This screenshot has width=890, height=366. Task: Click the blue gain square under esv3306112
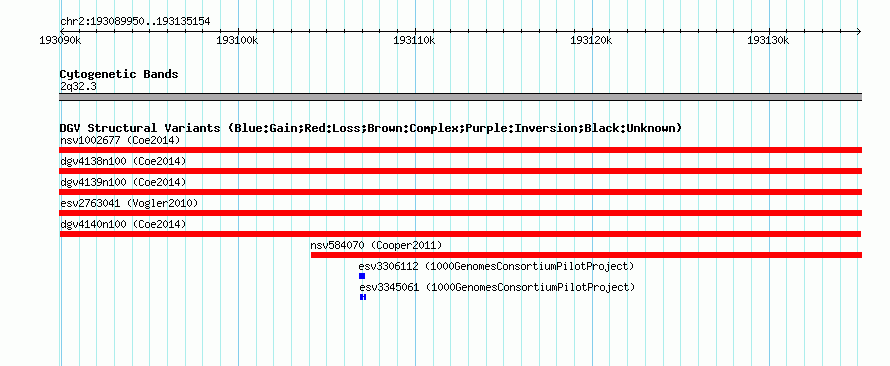click(362, 276)
